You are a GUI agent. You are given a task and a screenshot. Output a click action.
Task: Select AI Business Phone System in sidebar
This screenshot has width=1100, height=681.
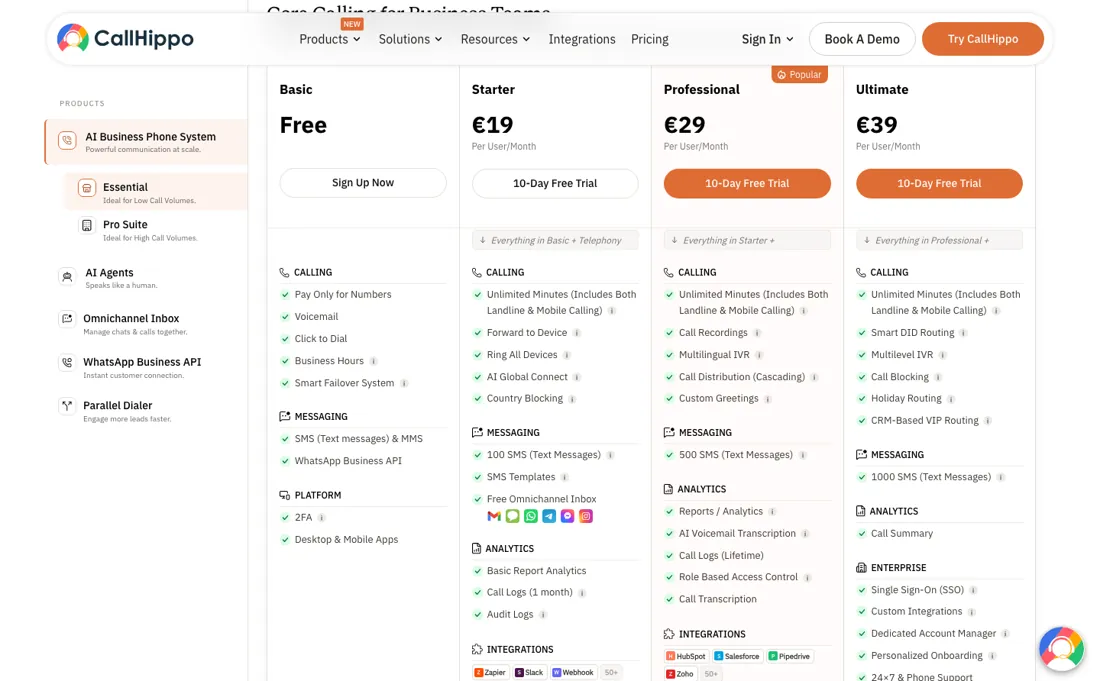(147, 142)
